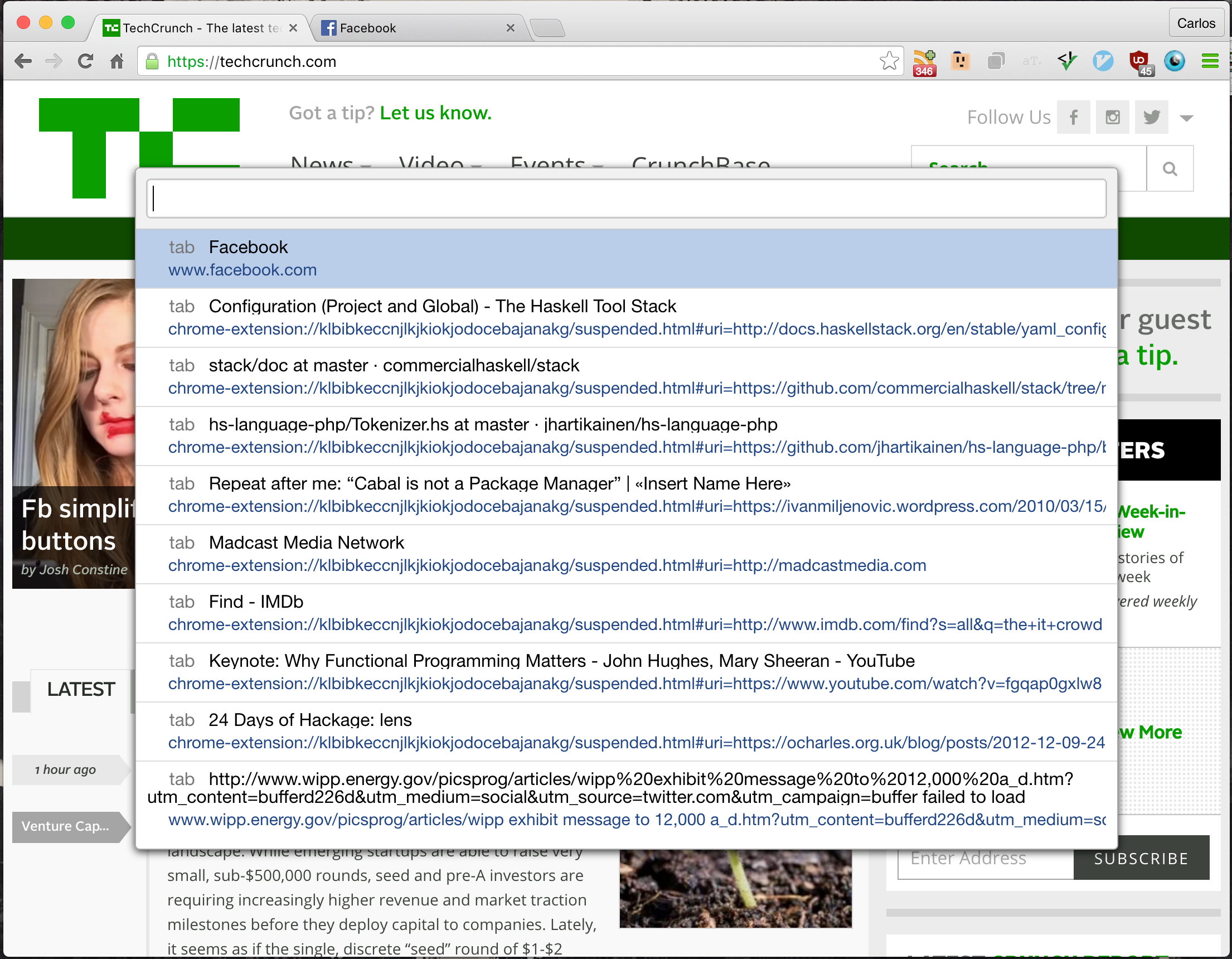Go to the browser Home page
Screen dimensions: 1232x959
pos(117,61)
